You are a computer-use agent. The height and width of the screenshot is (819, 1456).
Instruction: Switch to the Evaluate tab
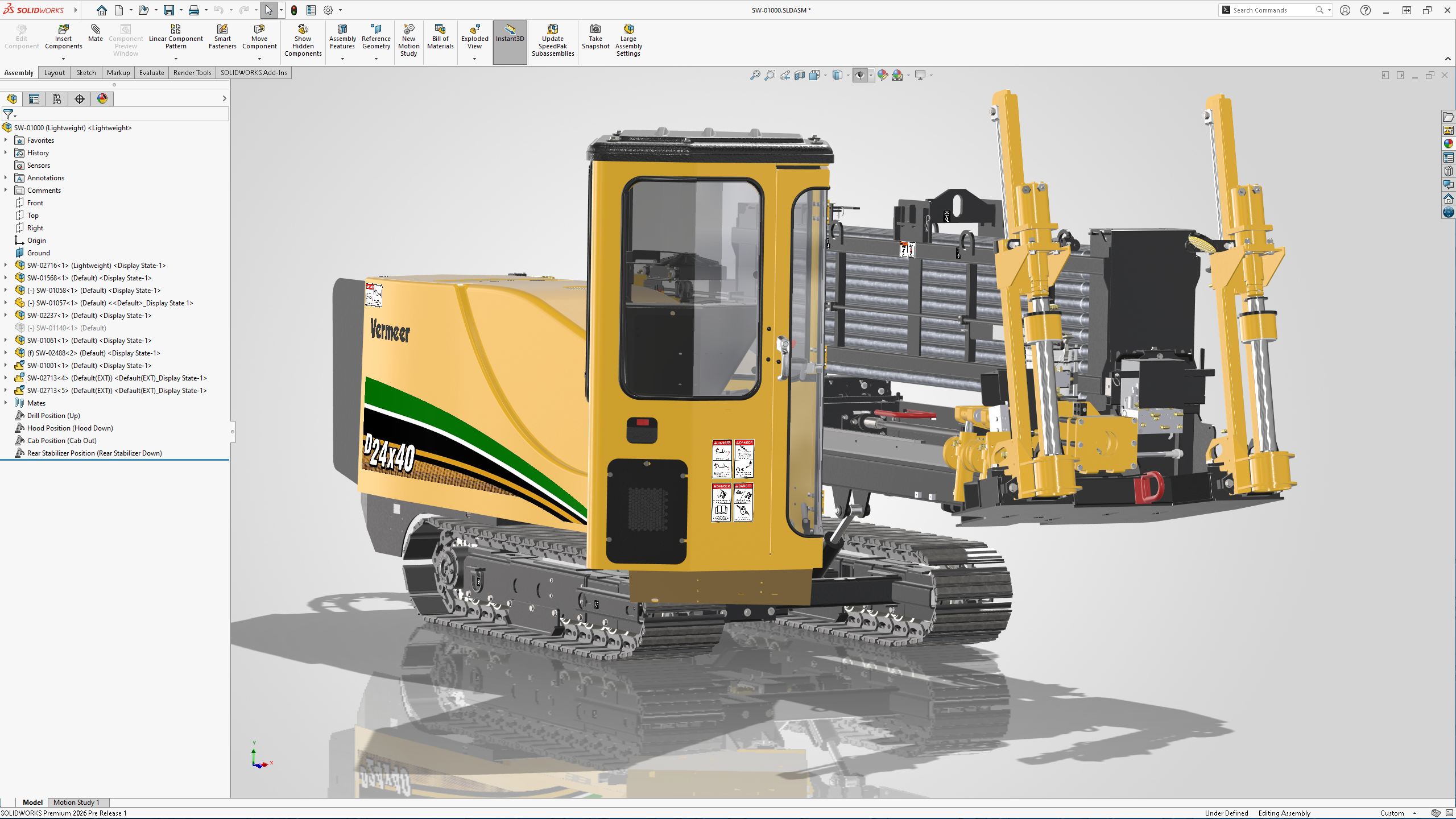click(x=151, y=73)
